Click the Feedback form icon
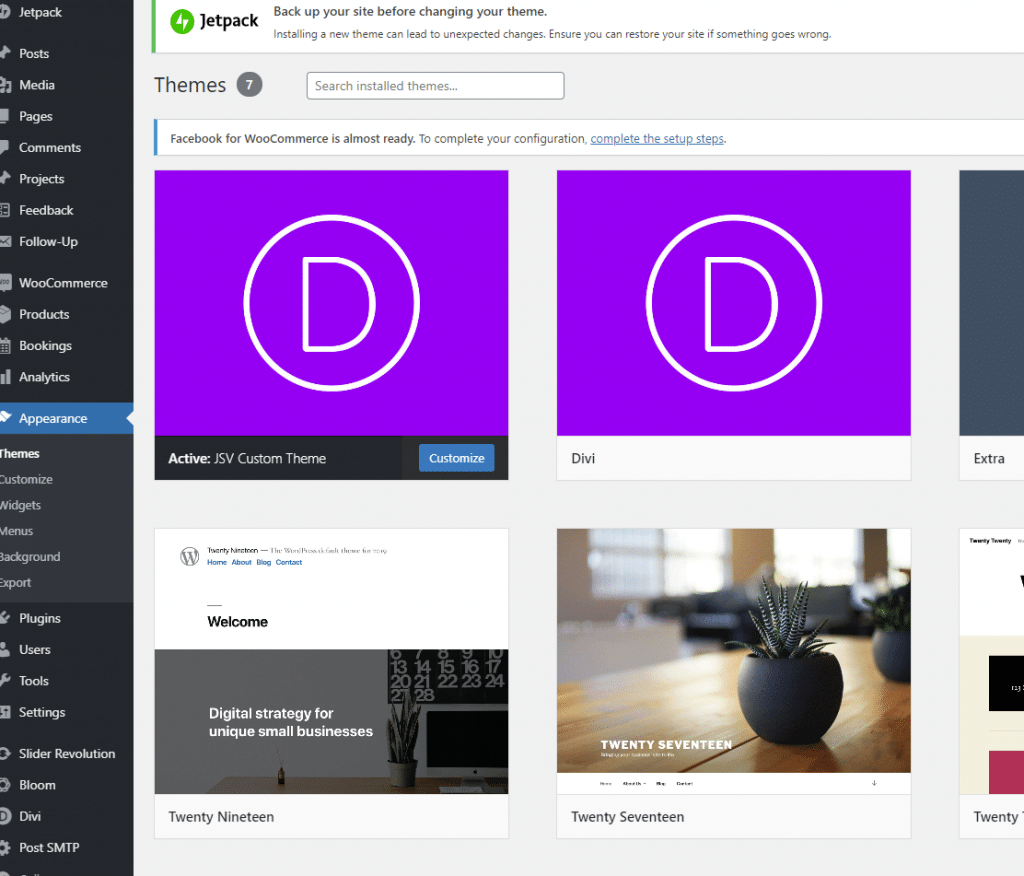 tap(5, 210)
